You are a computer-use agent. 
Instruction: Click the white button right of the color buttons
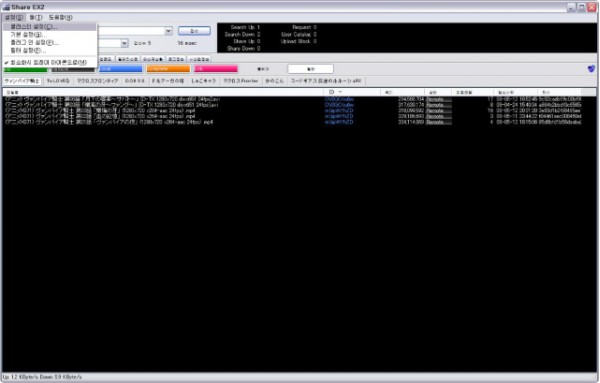pyautogui.click(x=310, y=69)
